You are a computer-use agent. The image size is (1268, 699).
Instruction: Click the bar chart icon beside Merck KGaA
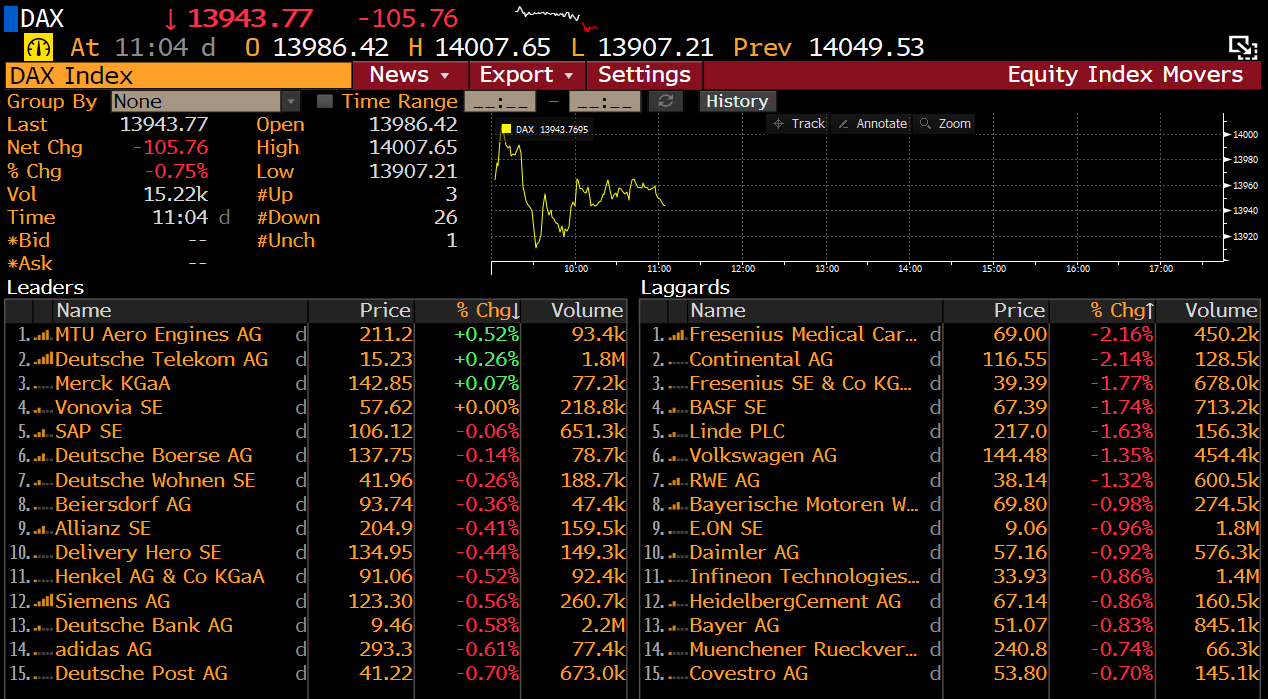coord(42,383)
